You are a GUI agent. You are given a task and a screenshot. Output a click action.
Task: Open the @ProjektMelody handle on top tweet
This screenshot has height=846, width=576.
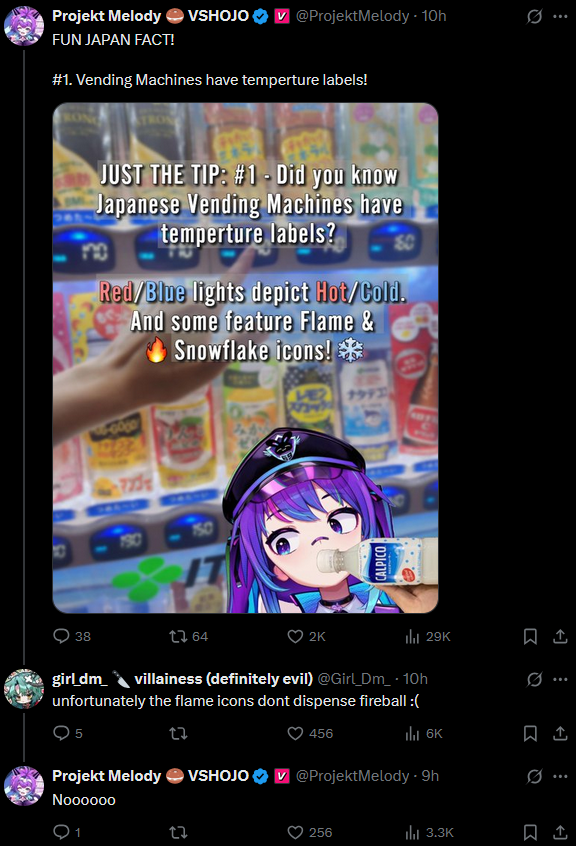tap(352, 16)
